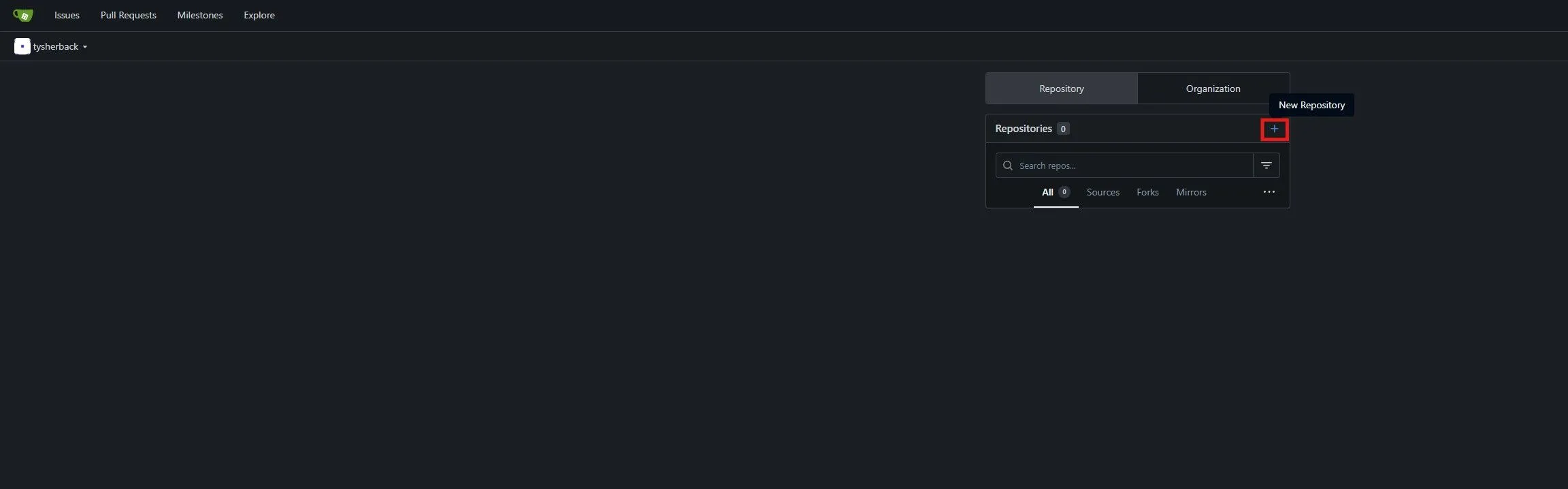
Task: Expand the tysherback context dropdown caret
Action: pyautogui.click(x=85, y=47)
